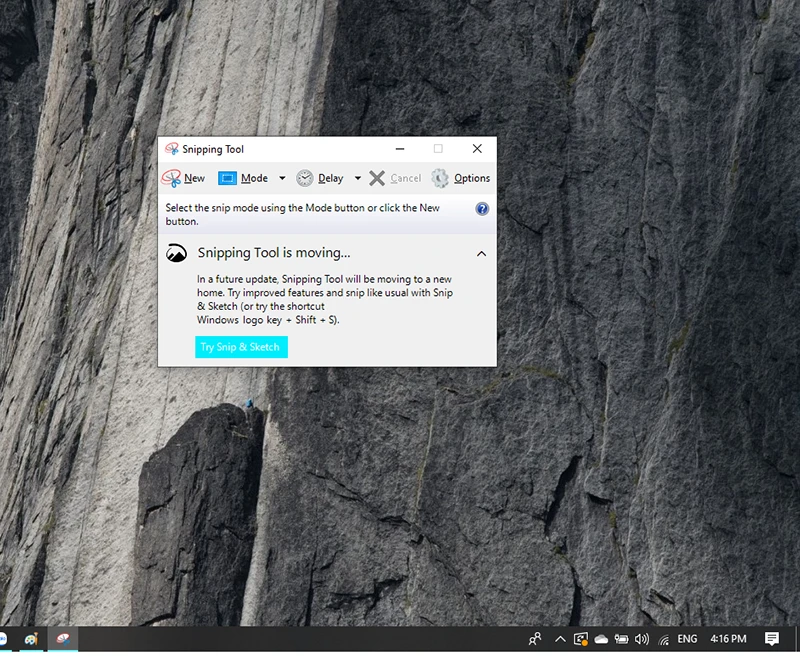Open the 4:16 PM taskbar clock
This screenshot has height=656, width=800.
728,639
